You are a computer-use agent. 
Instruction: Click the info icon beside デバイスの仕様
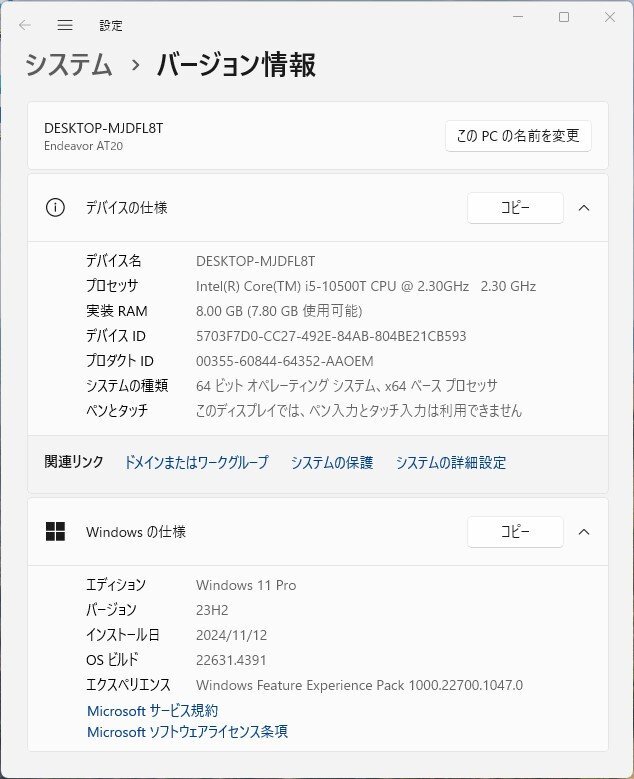click(55, 208)
